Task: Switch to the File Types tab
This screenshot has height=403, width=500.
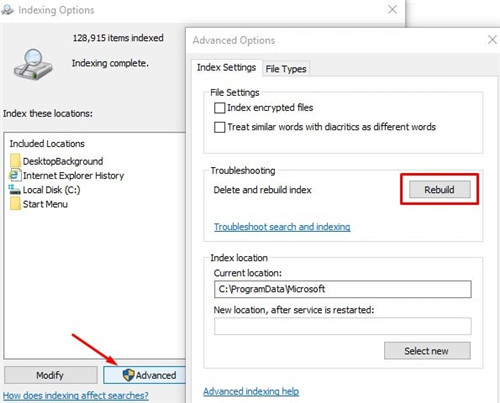Action: pos(286,69)
